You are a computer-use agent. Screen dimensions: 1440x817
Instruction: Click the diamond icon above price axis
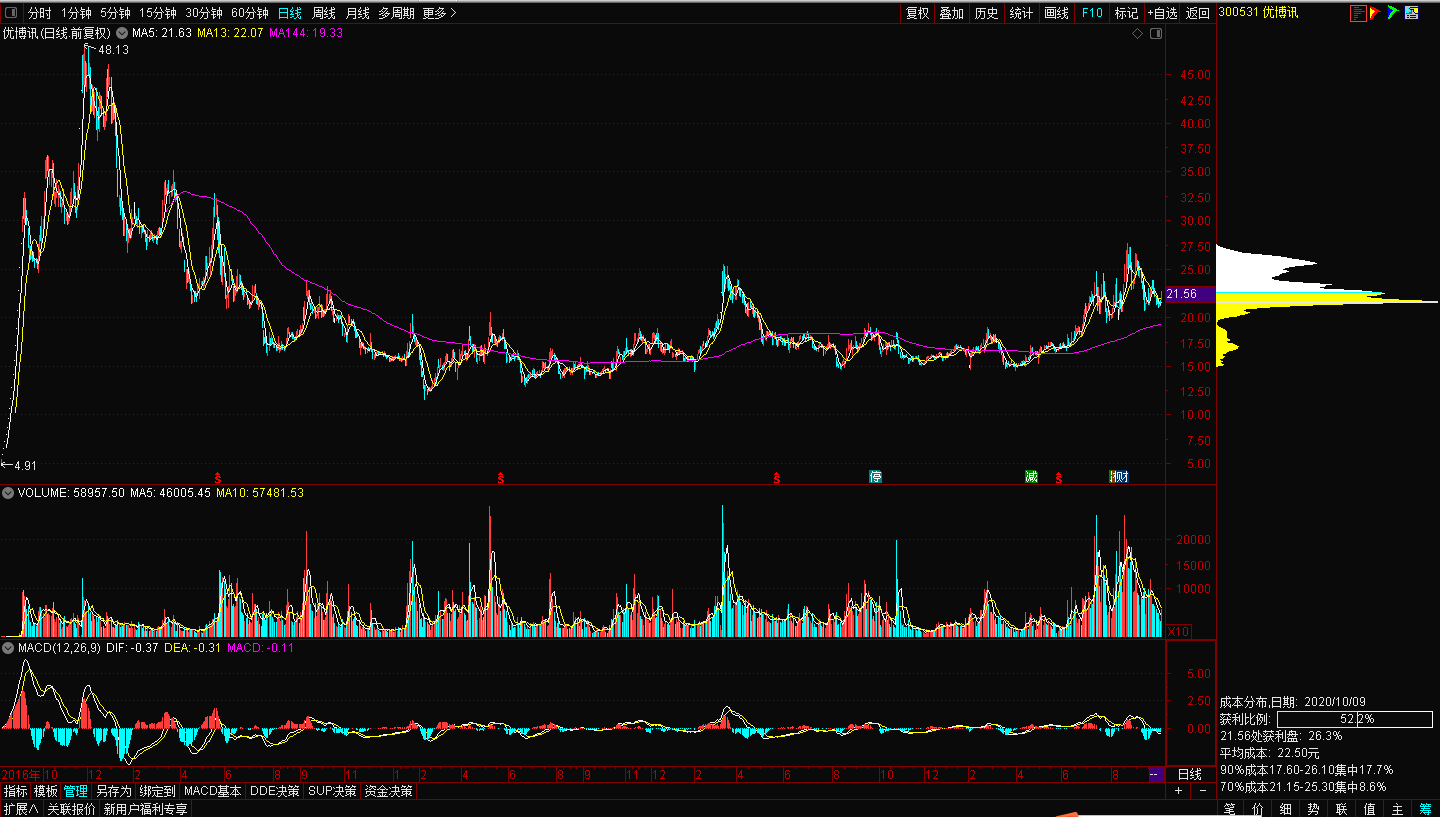[1137, 34]
